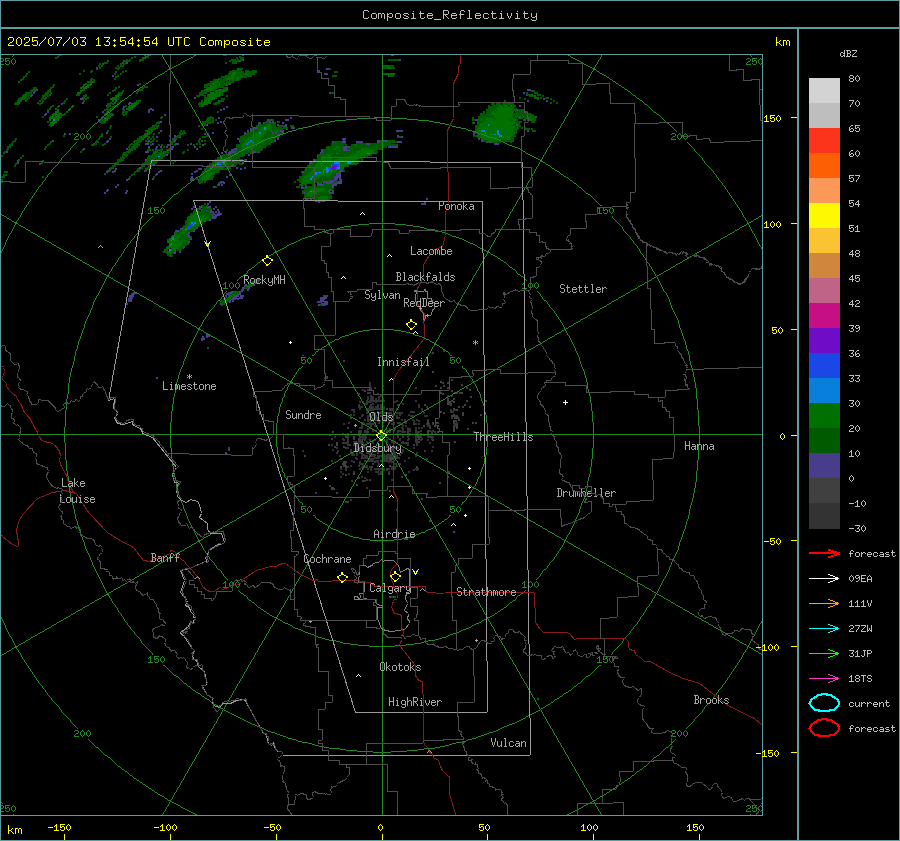The height and width of the screenshot is (841, 900).
Task: Click the cyan current ellipse legend icon
Action: pyautogui.click(x=824, y=703)
